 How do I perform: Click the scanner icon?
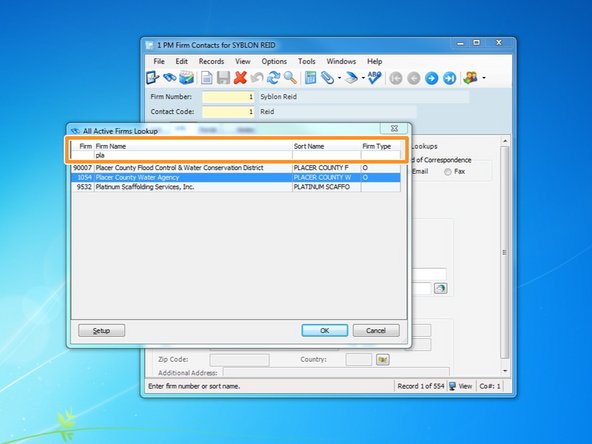352,78
